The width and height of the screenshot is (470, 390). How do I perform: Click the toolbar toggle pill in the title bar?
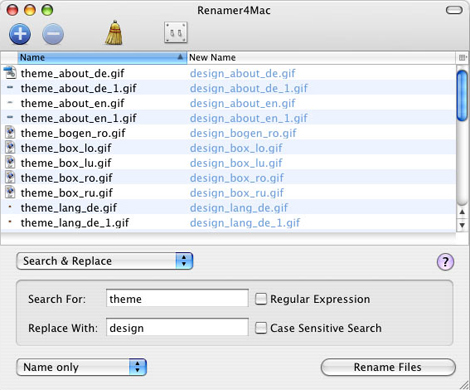(454, 10)
